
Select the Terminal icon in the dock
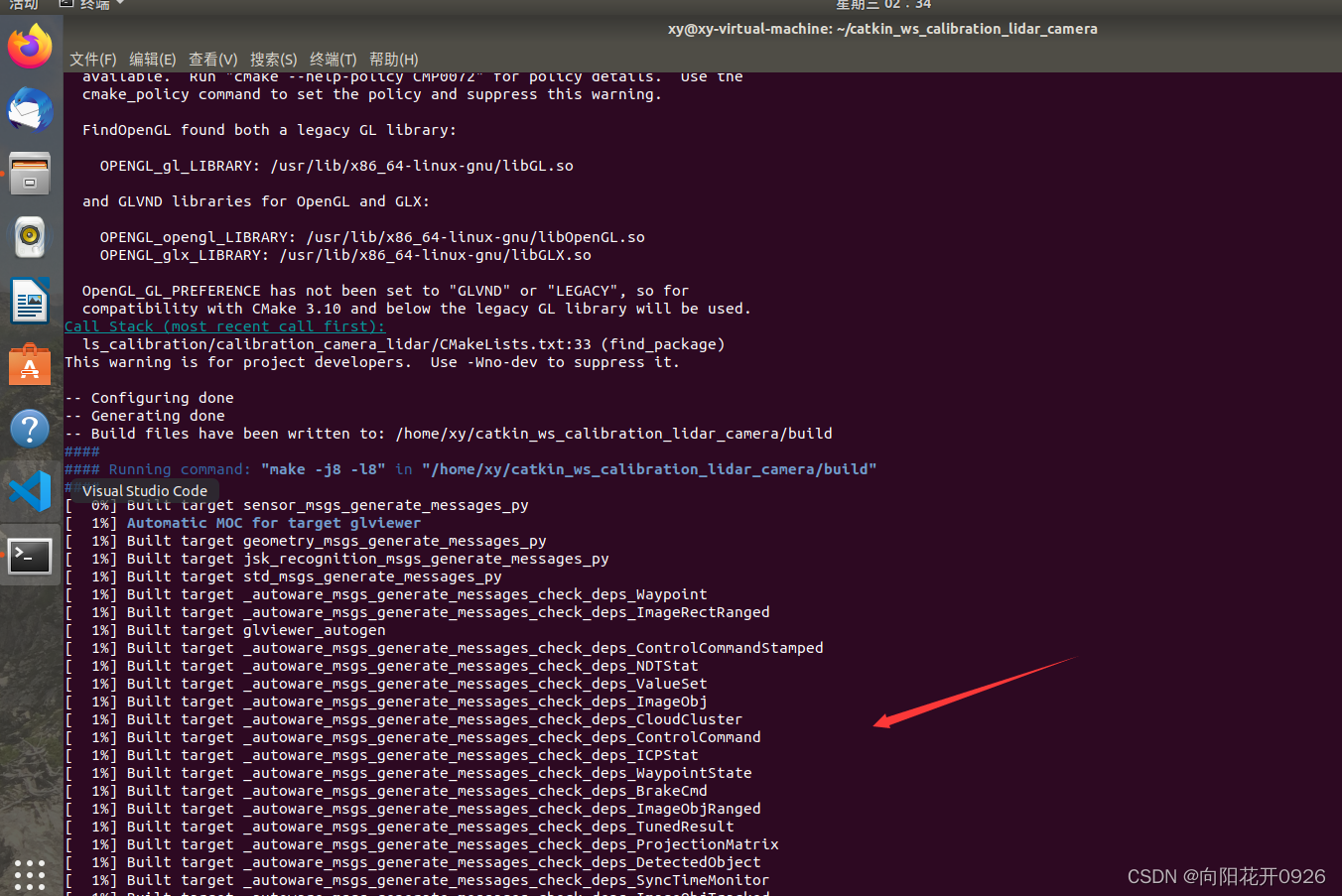[x=30, y=556]
